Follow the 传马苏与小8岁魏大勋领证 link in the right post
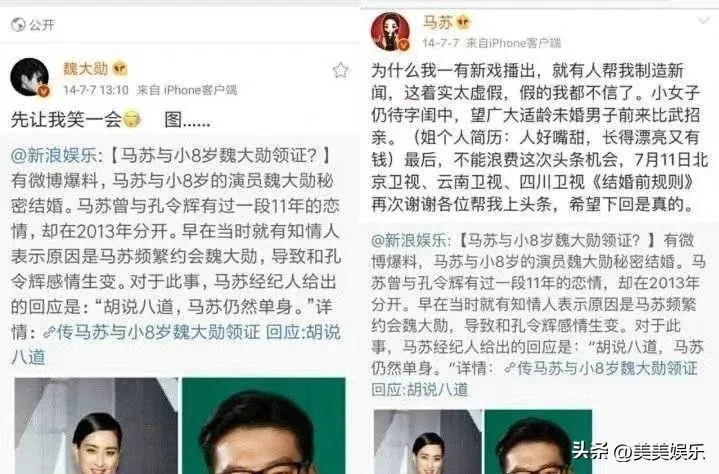This screenshot has height=474, width=719. click(x=601, y=368)
